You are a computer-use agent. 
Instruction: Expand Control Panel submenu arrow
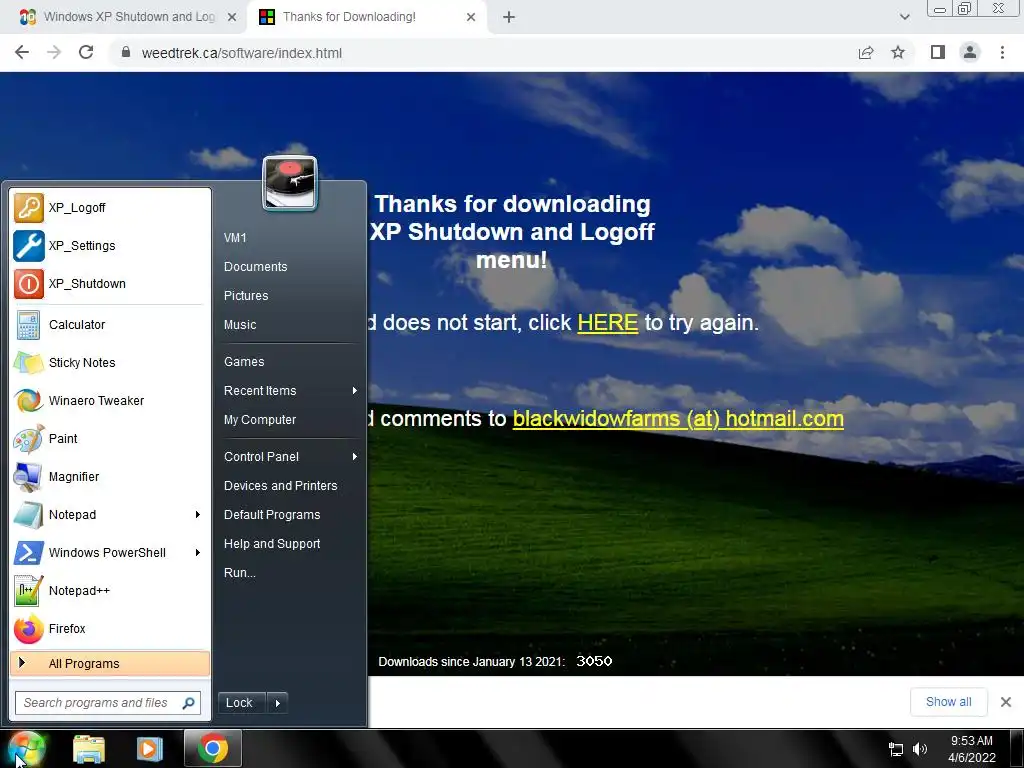pyautogui.click(x=355, y=456)
